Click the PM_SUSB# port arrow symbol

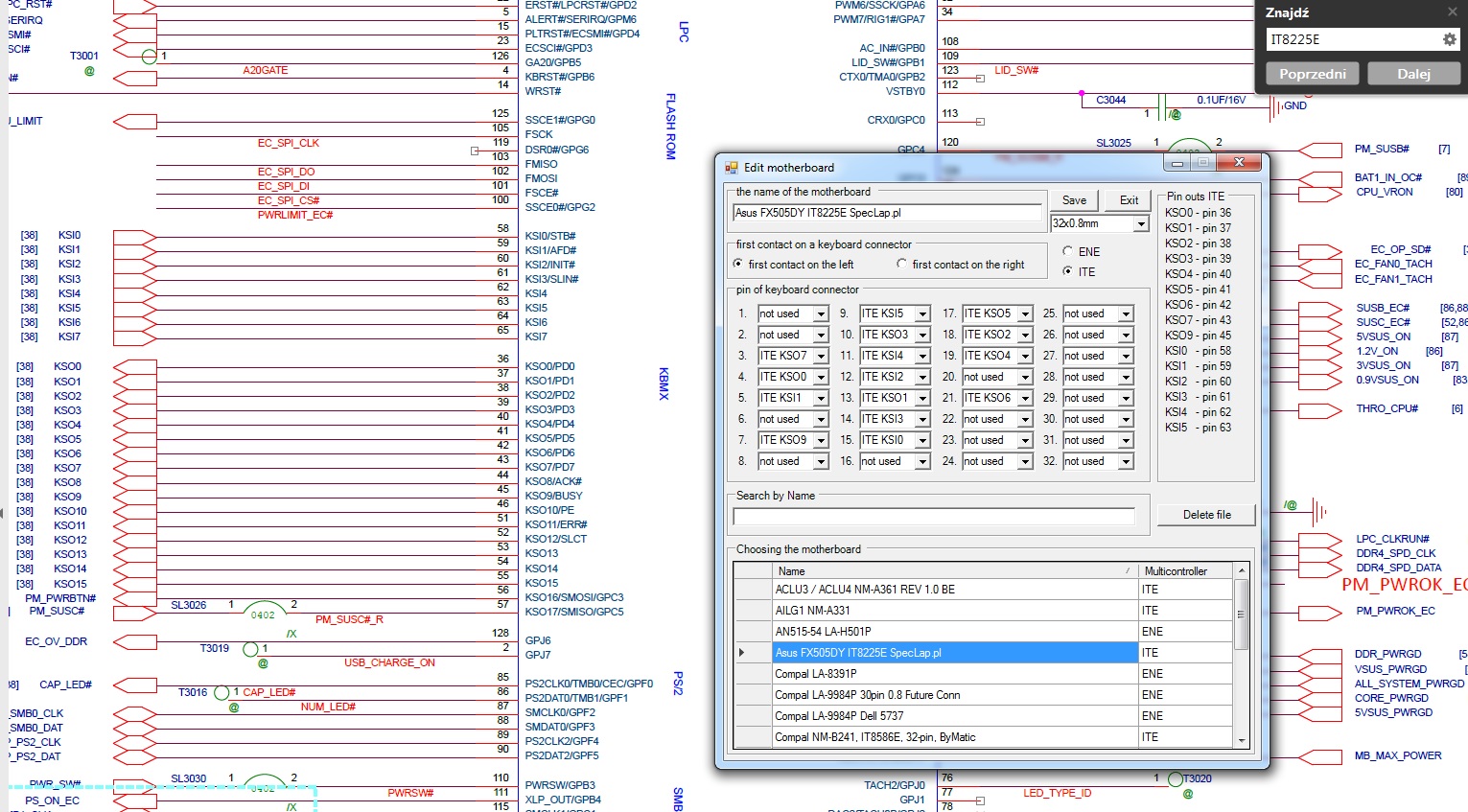tap(1320, 150)
